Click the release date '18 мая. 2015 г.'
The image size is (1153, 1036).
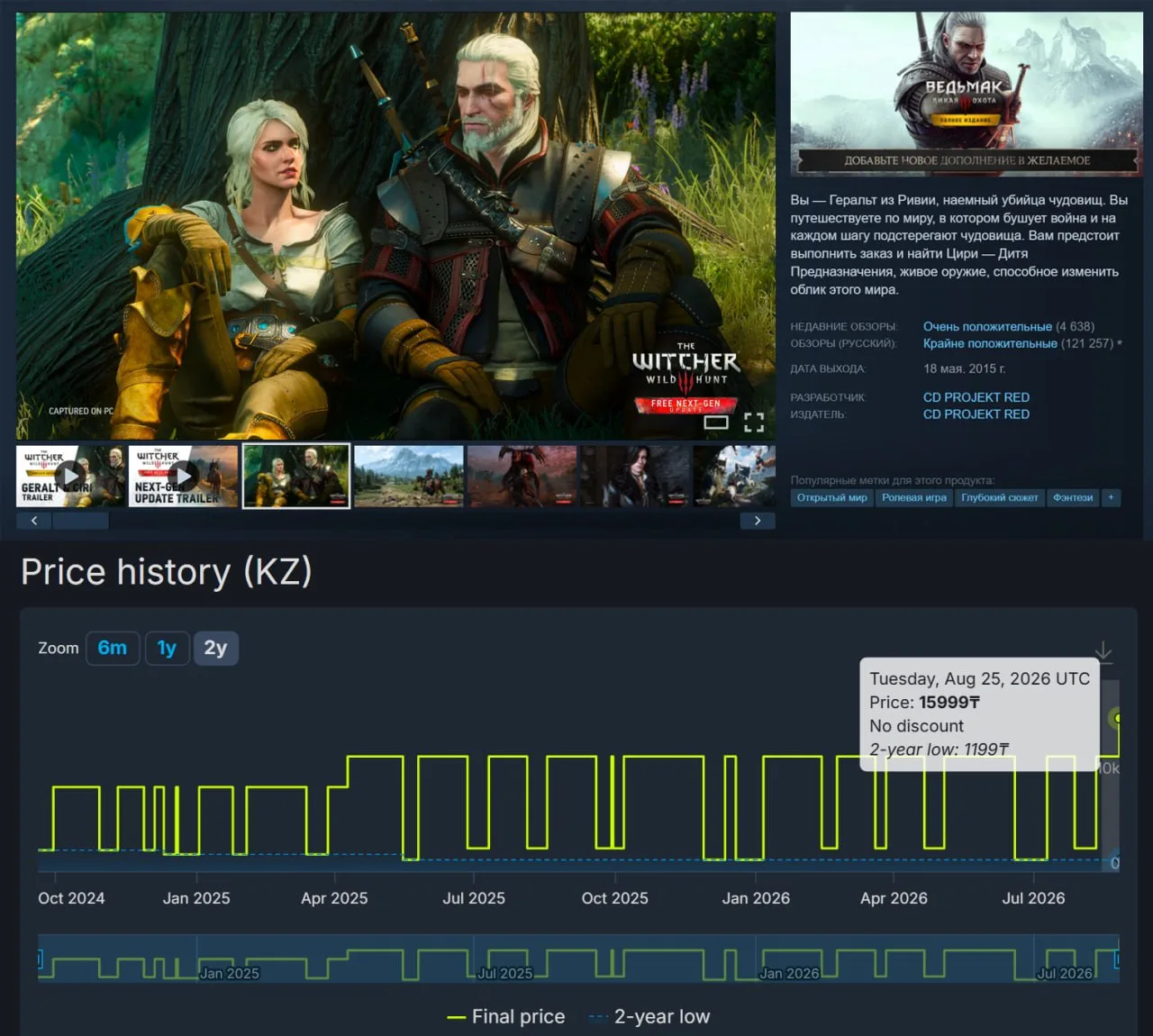964,368
